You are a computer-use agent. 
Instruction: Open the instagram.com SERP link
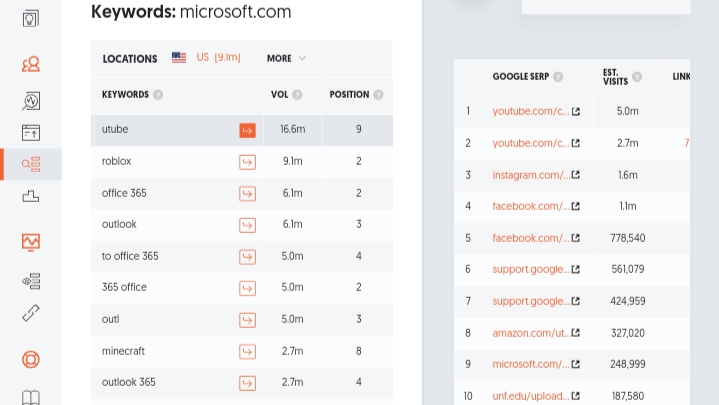pos(531,175)
